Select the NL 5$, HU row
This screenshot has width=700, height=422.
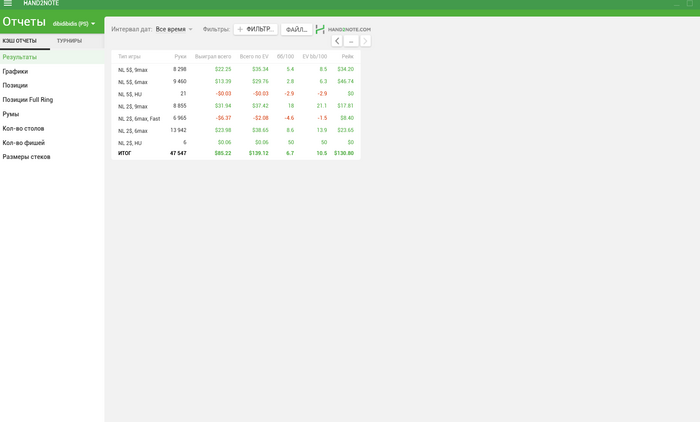click(x=236, y=94)
